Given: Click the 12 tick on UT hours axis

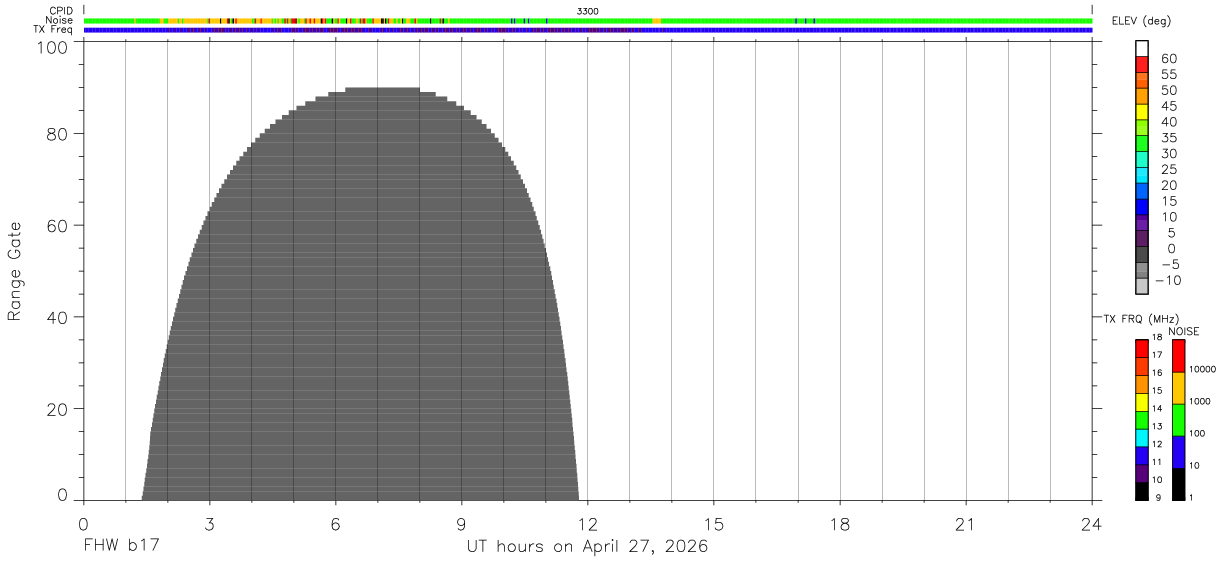Looking at the screenshot, I should (587, 524).
